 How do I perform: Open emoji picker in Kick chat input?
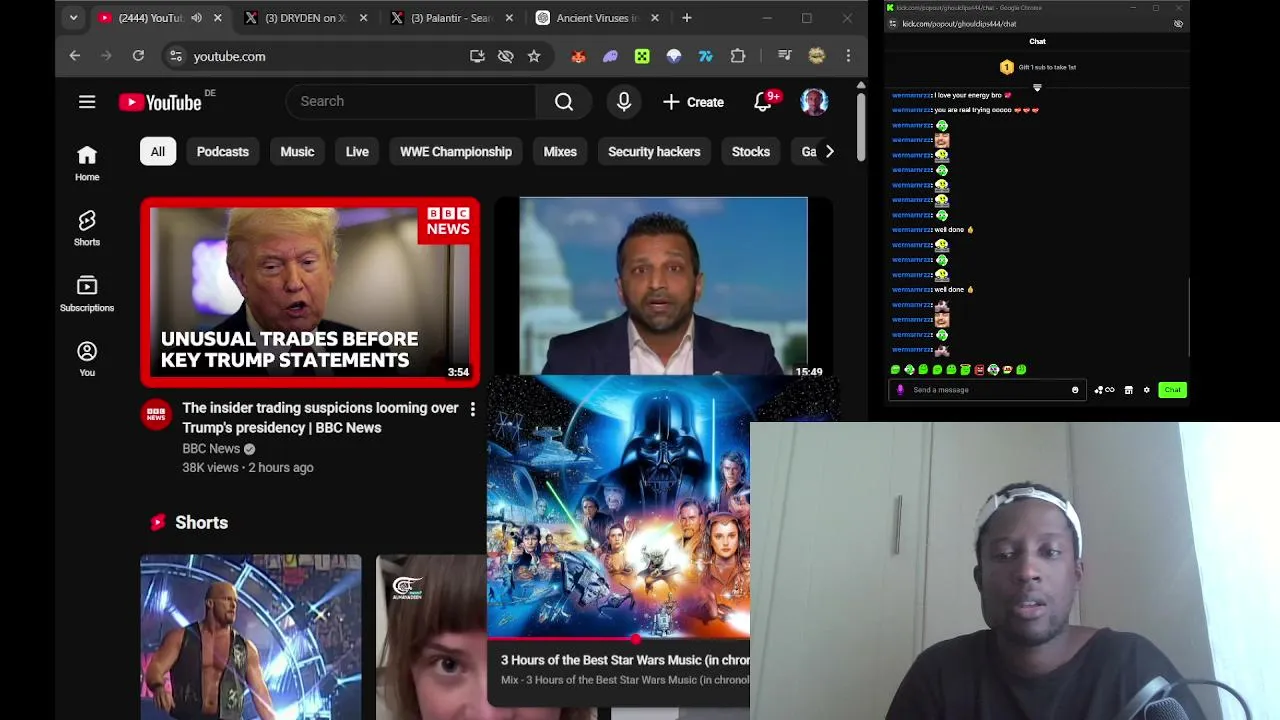click(x=1075, y=390)
